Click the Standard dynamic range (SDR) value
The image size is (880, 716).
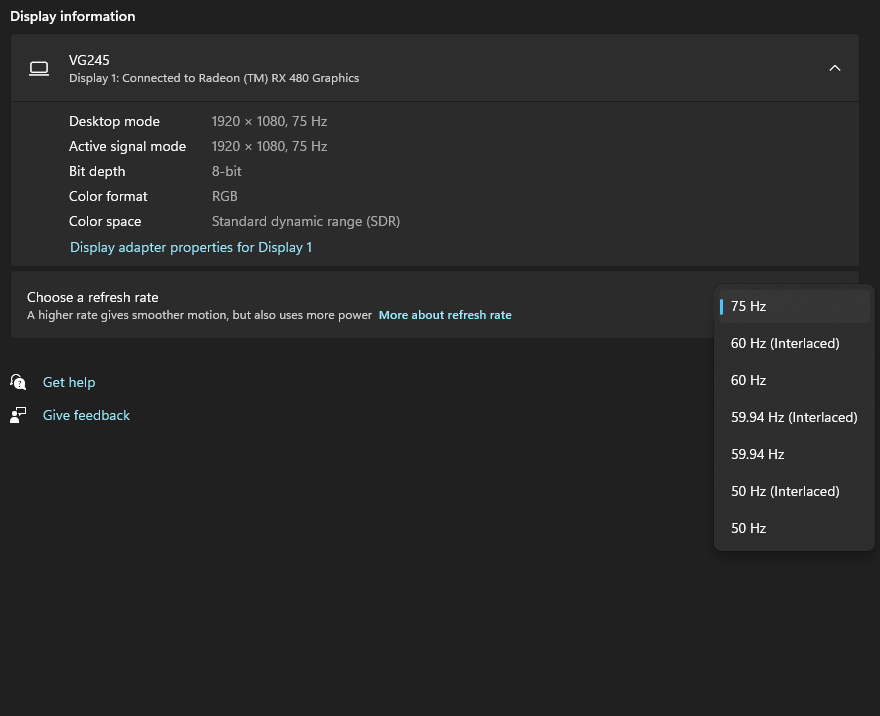coord(305,221)
